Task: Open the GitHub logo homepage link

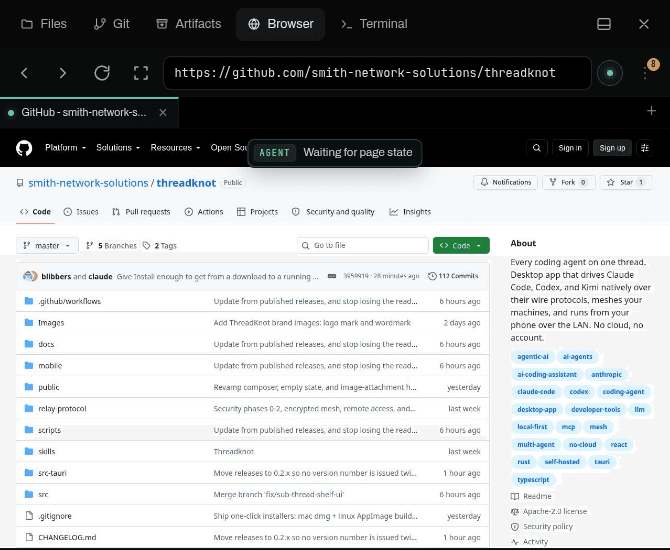Action: click(24, 148)
